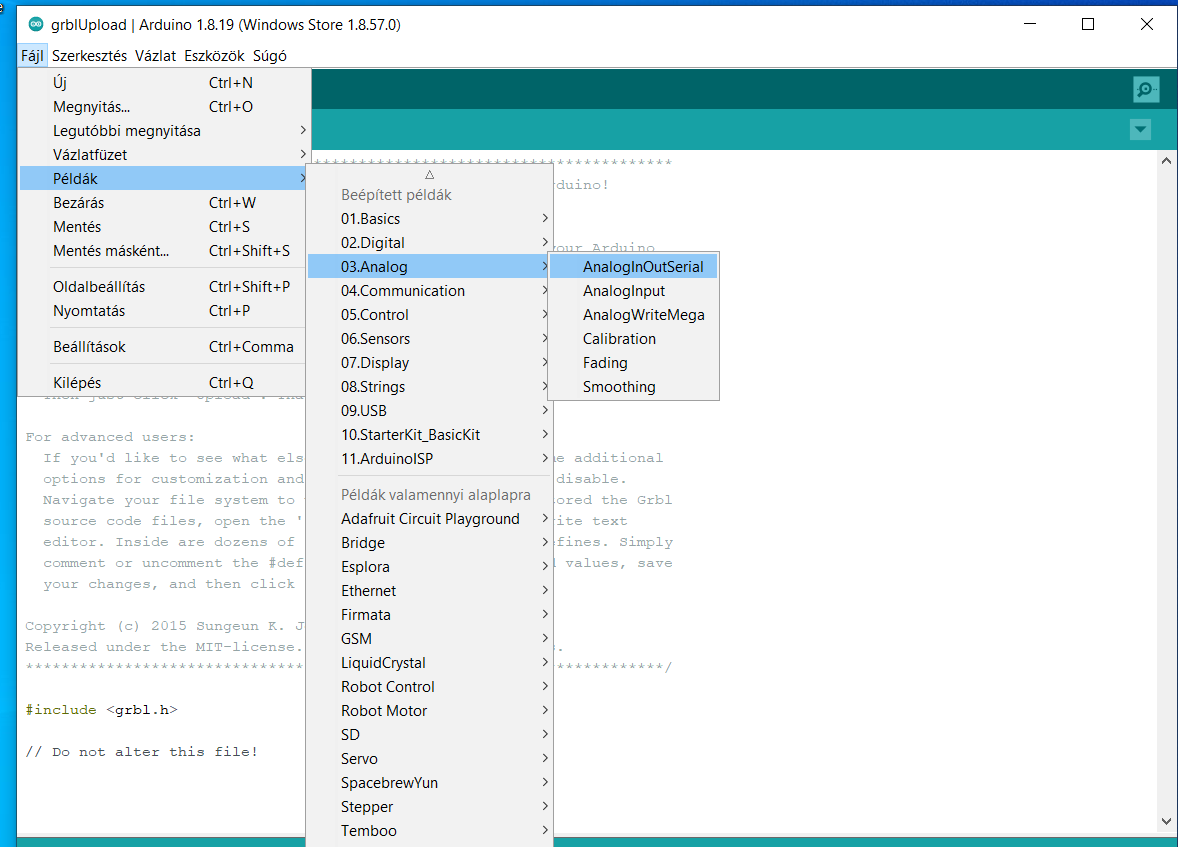
Task: Maximize the Arduino window
Action: (x=1088, y=24)
